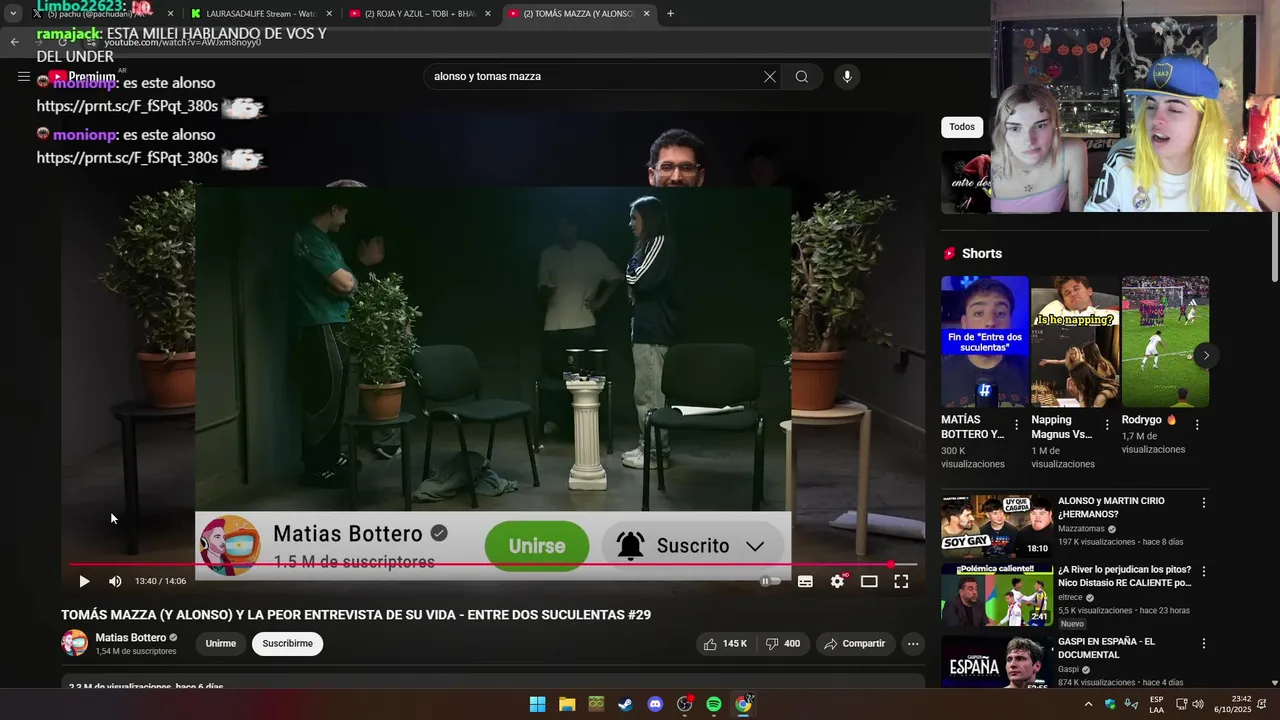Open the volume speaker tray icon

1198,704
